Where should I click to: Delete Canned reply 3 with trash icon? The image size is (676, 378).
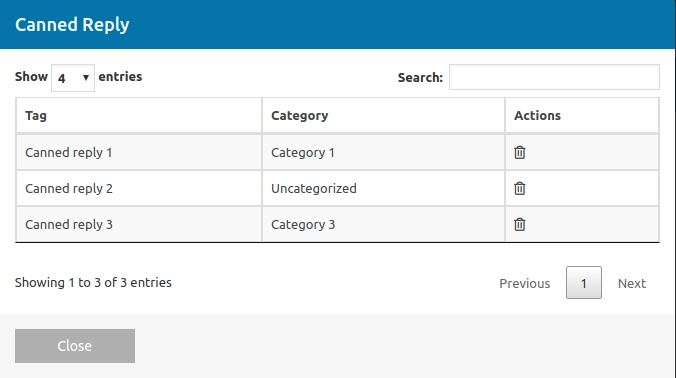point(520,225)
